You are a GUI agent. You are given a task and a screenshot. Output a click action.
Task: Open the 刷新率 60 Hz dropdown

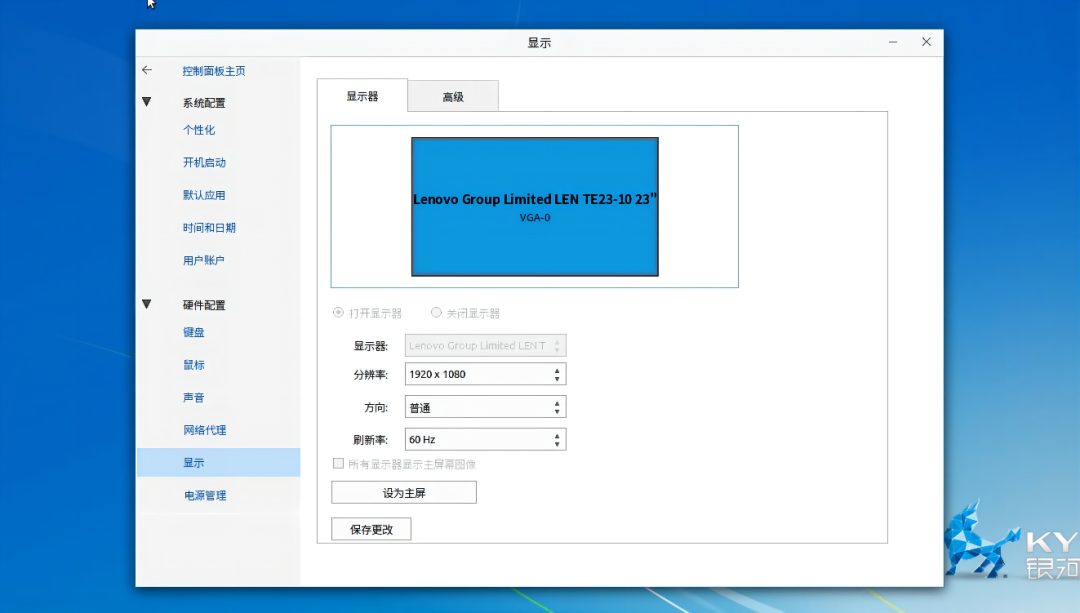point(486,439)
